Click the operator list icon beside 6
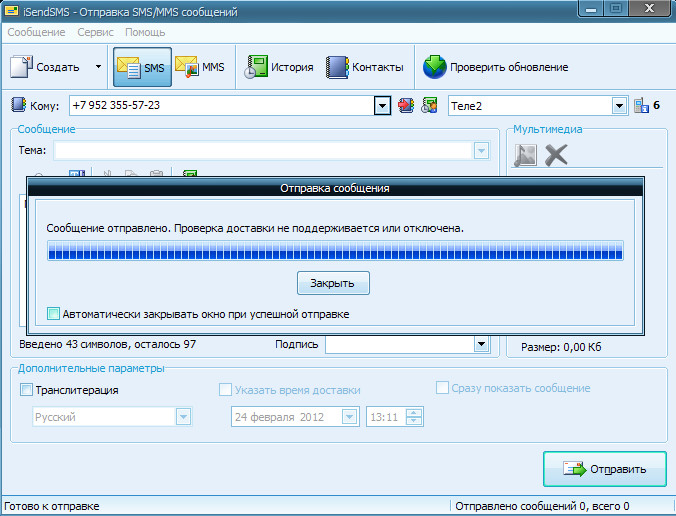 (641, 106)
